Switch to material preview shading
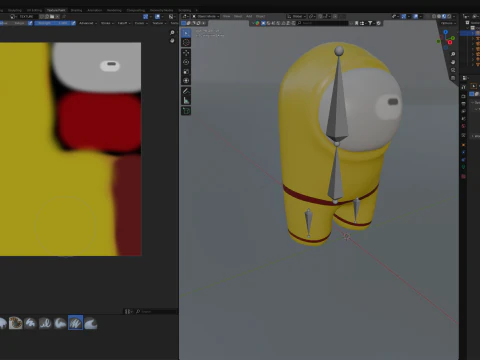 pyautogui.click(x=444, y=16)
